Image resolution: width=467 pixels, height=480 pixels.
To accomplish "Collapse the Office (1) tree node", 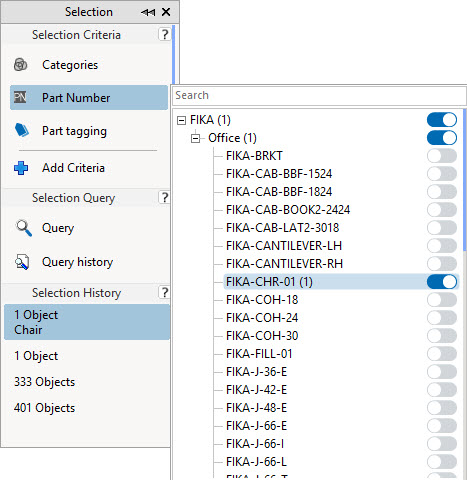I will point(196,138).
